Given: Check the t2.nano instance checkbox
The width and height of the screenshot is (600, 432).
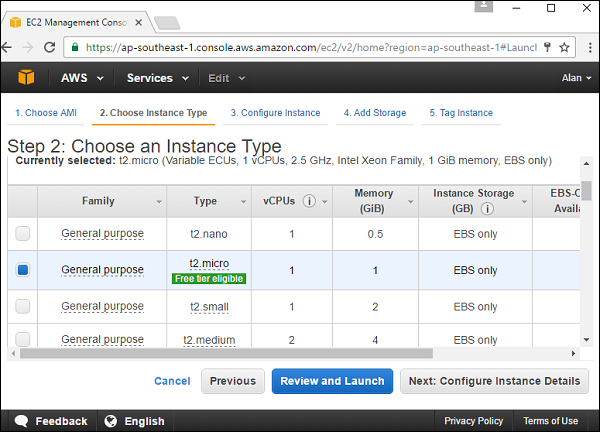Looking at the screenshot, I should (x=23, y=234).
